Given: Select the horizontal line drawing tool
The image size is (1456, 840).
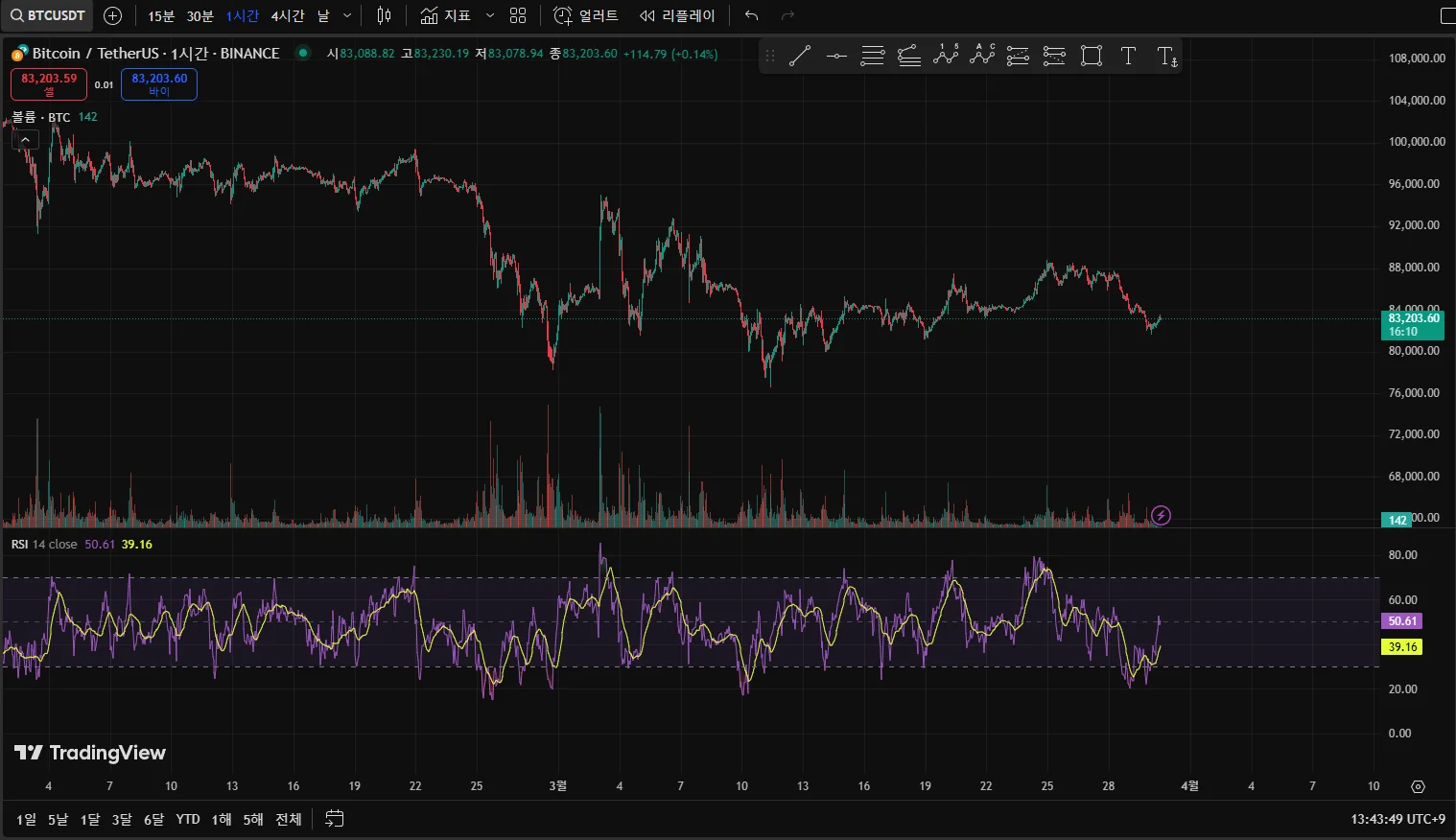Looking at the screenshot, I should [x=836, y=56].
